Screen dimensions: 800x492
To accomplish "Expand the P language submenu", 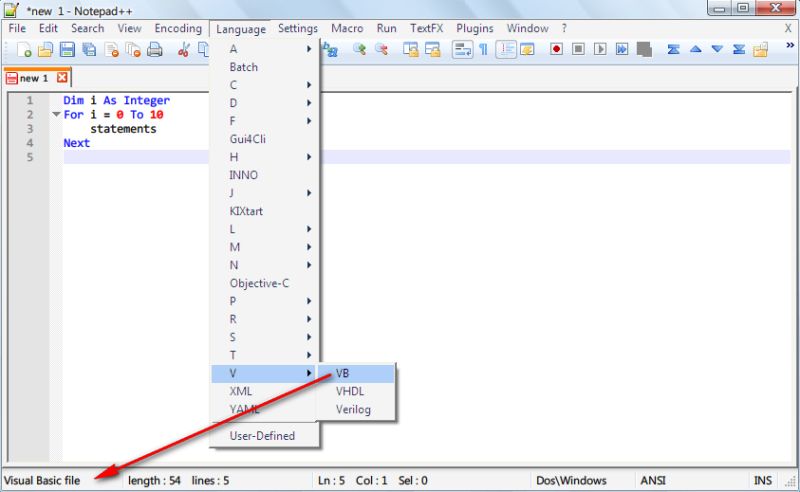I will click(x=265, y=301).
